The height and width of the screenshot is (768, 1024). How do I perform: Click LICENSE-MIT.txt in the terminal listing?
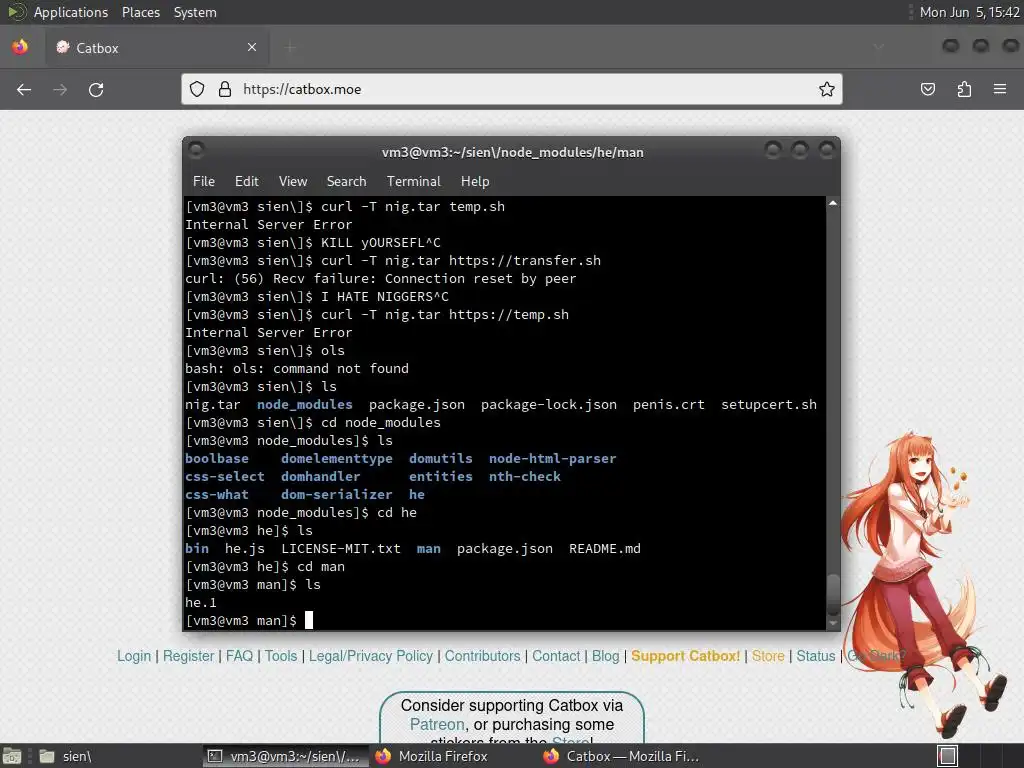(x=341, y=549)
